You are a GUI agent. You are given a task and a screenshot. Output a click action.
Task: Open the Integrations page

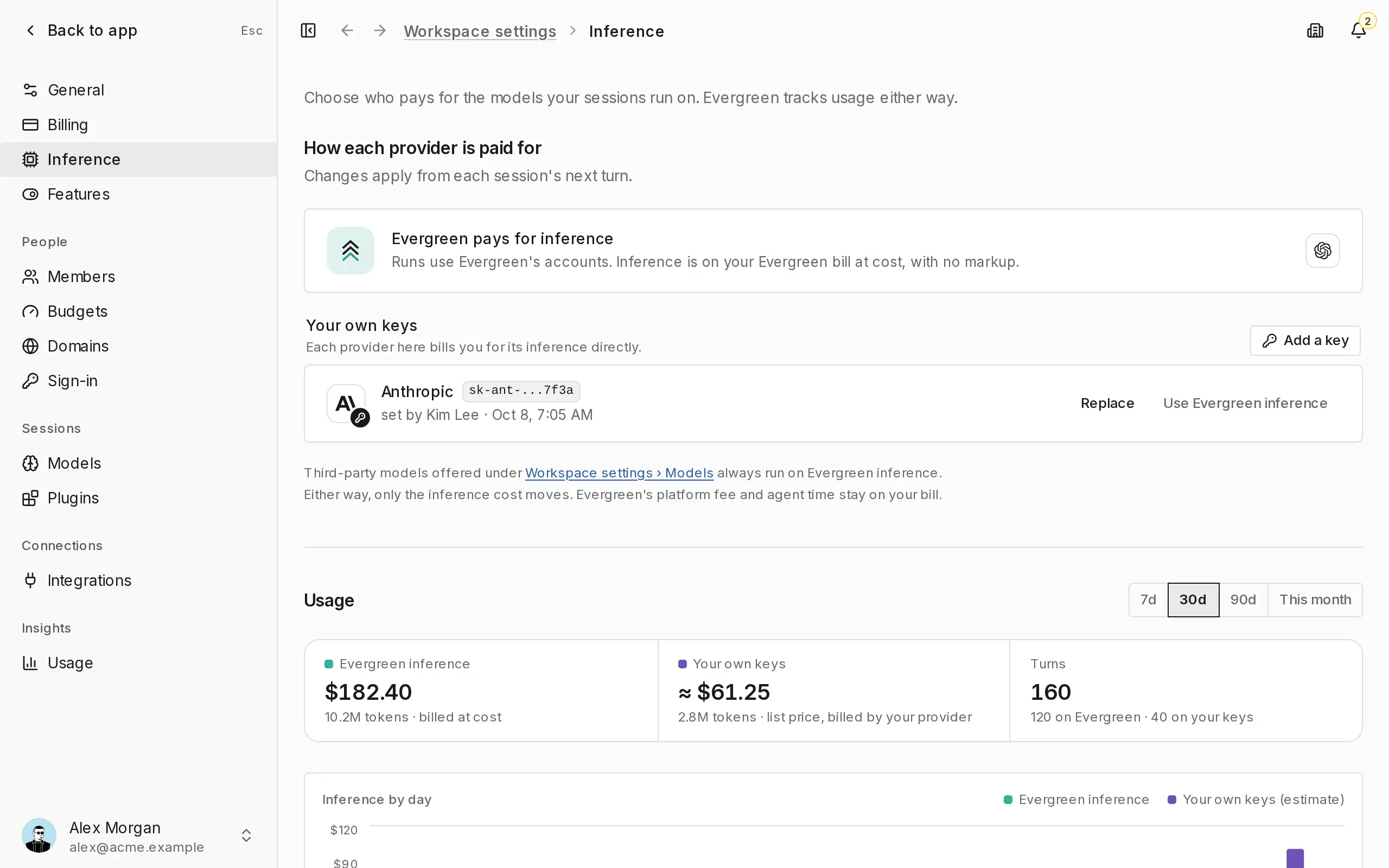click(138, 580)
